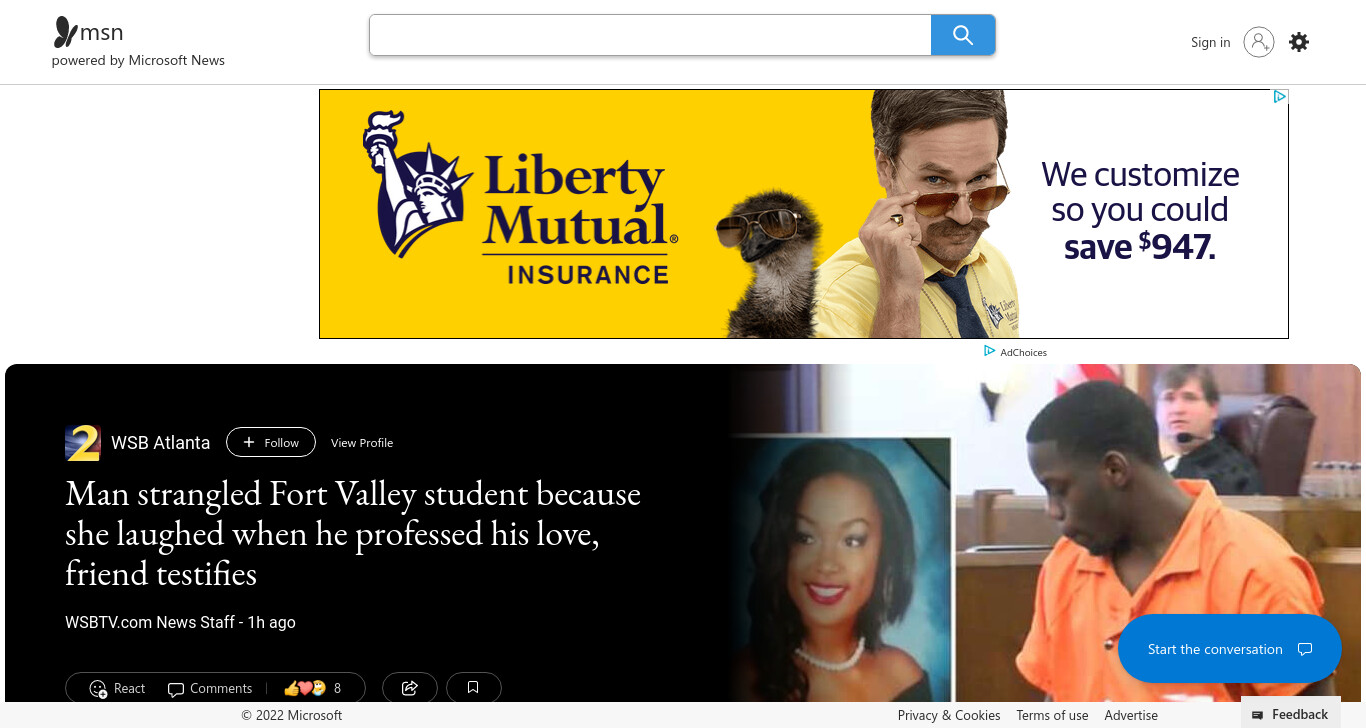Follow WSB Atlanta publisher
Screen dimensions: 1366x728
tap(271, 442)
